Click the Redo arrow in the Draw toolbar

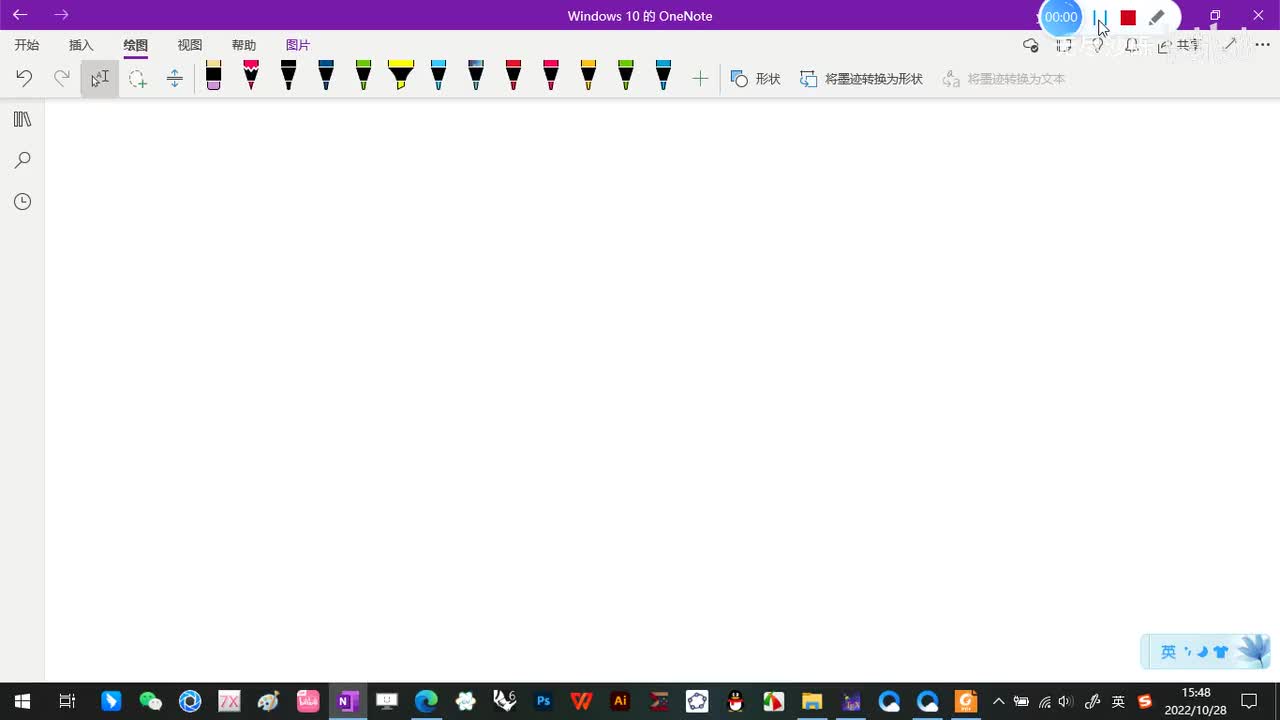[62, 78]
